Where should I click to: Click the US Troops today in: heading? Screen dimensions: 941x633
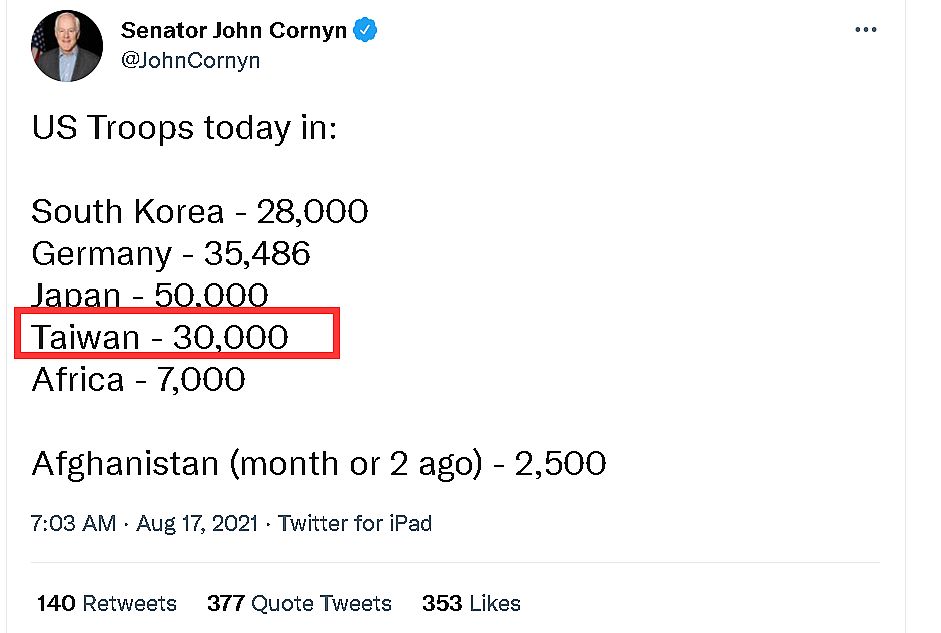point(184,128)
